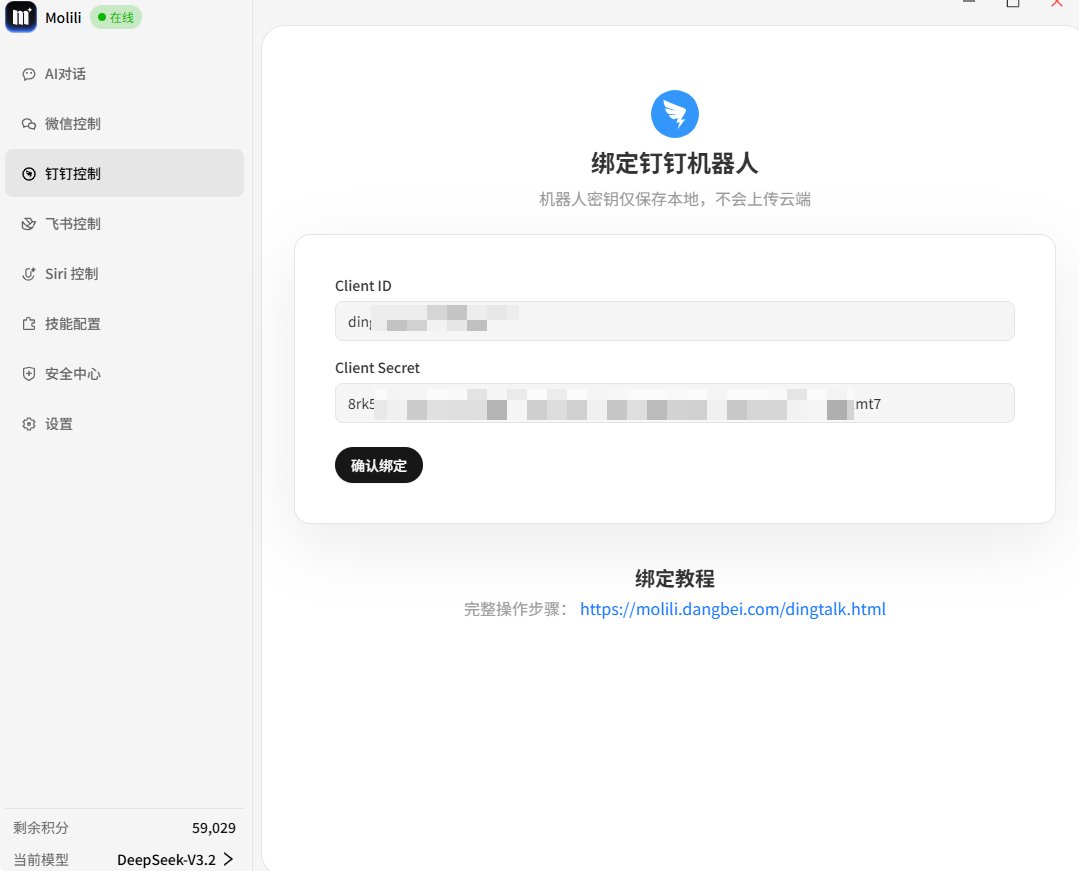Screen dimensions: 1079x871
Task: Open the AI对话 speech bubble icon
Action: (x=27, y=73)
